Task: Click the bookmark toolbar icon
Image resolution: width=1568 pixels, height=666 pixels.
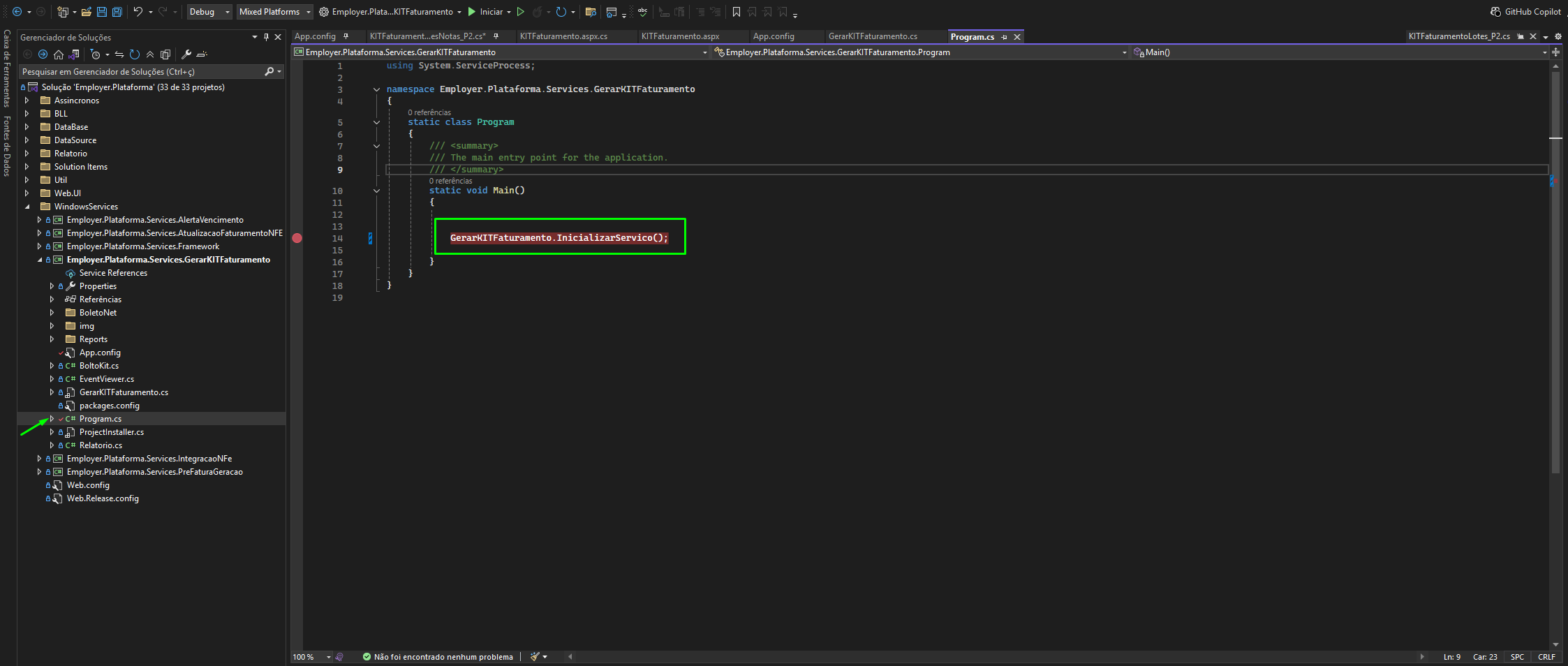Action: click(x=736, y=12)
